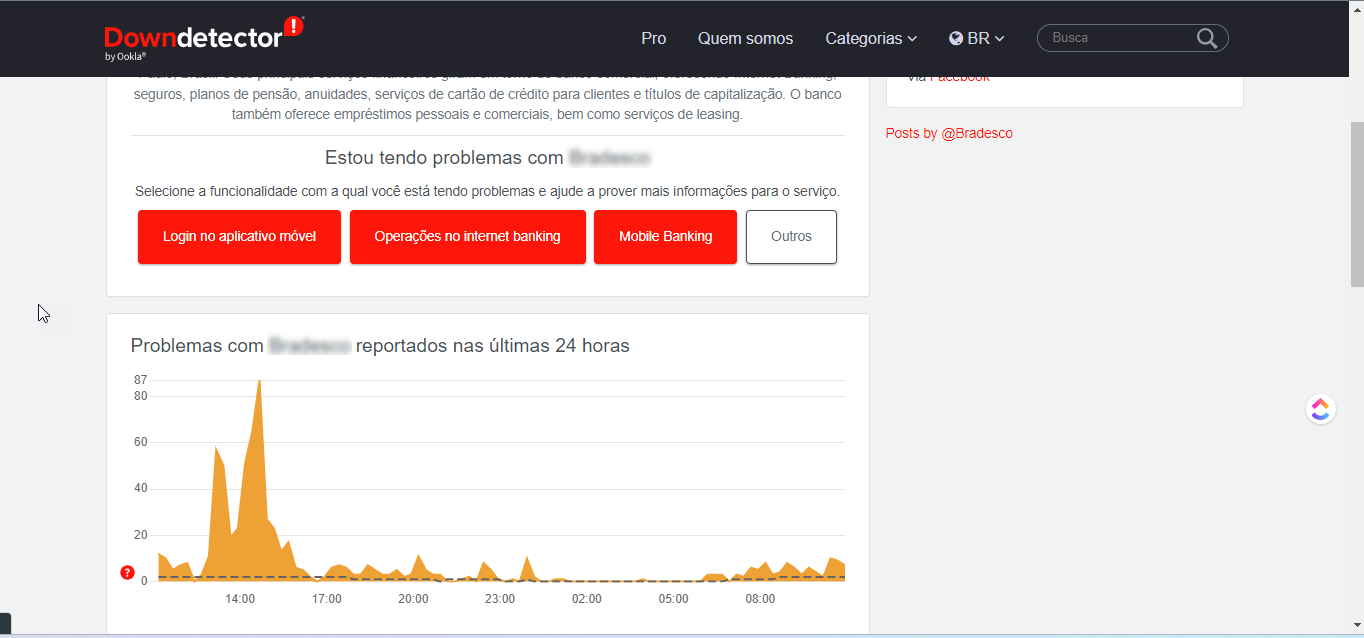Viewport: 1364px width, 638px height.
Task: Go to Quem somos page
Action: 745,39
